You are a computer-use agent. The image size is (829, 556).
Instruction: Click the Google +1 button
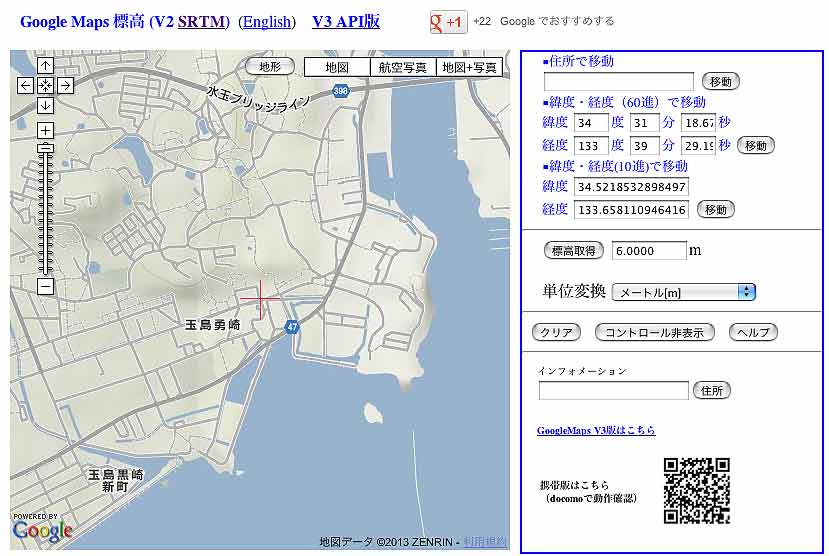pos(448,22)
